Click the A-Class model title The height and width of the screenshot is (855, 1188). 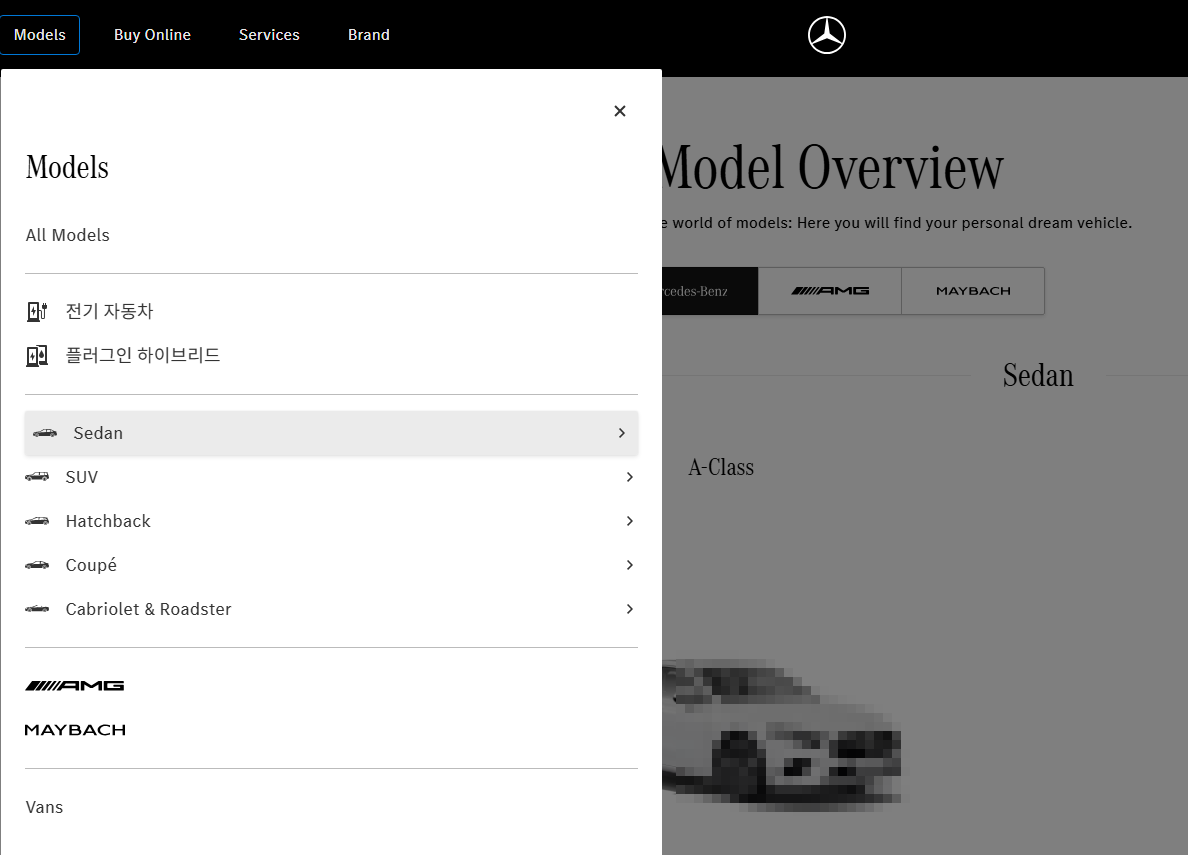(721, 467)
